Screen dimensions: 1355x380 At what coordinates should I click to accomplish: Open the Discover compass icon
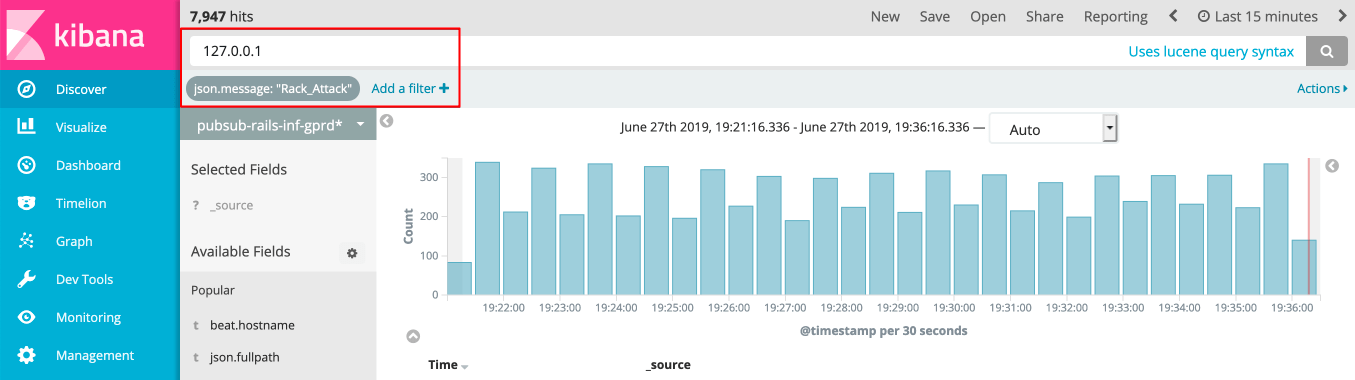27,89
